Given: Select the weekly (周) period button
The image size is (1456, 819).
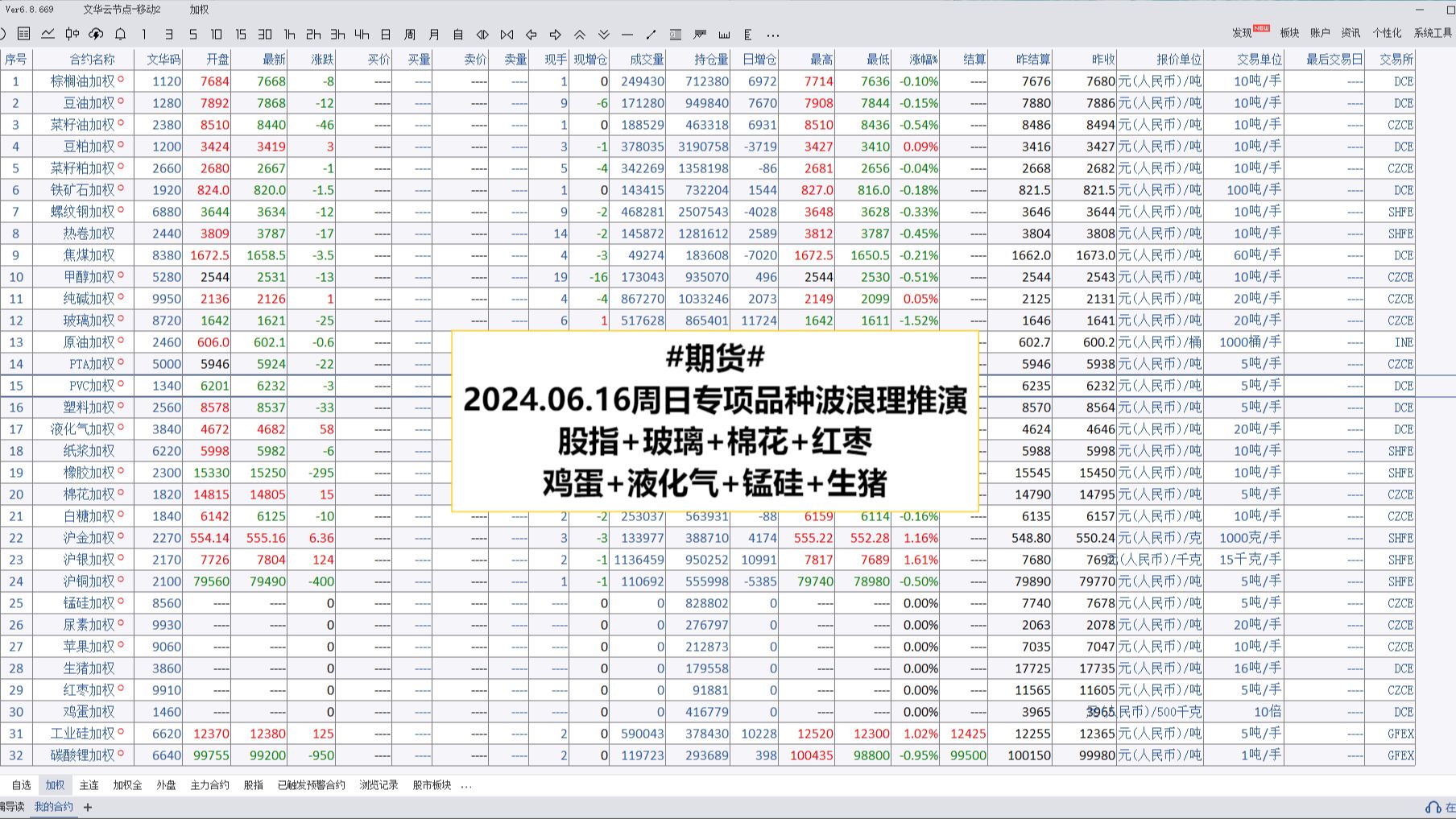Looking at the screenshot, I should tap(410, 34).
